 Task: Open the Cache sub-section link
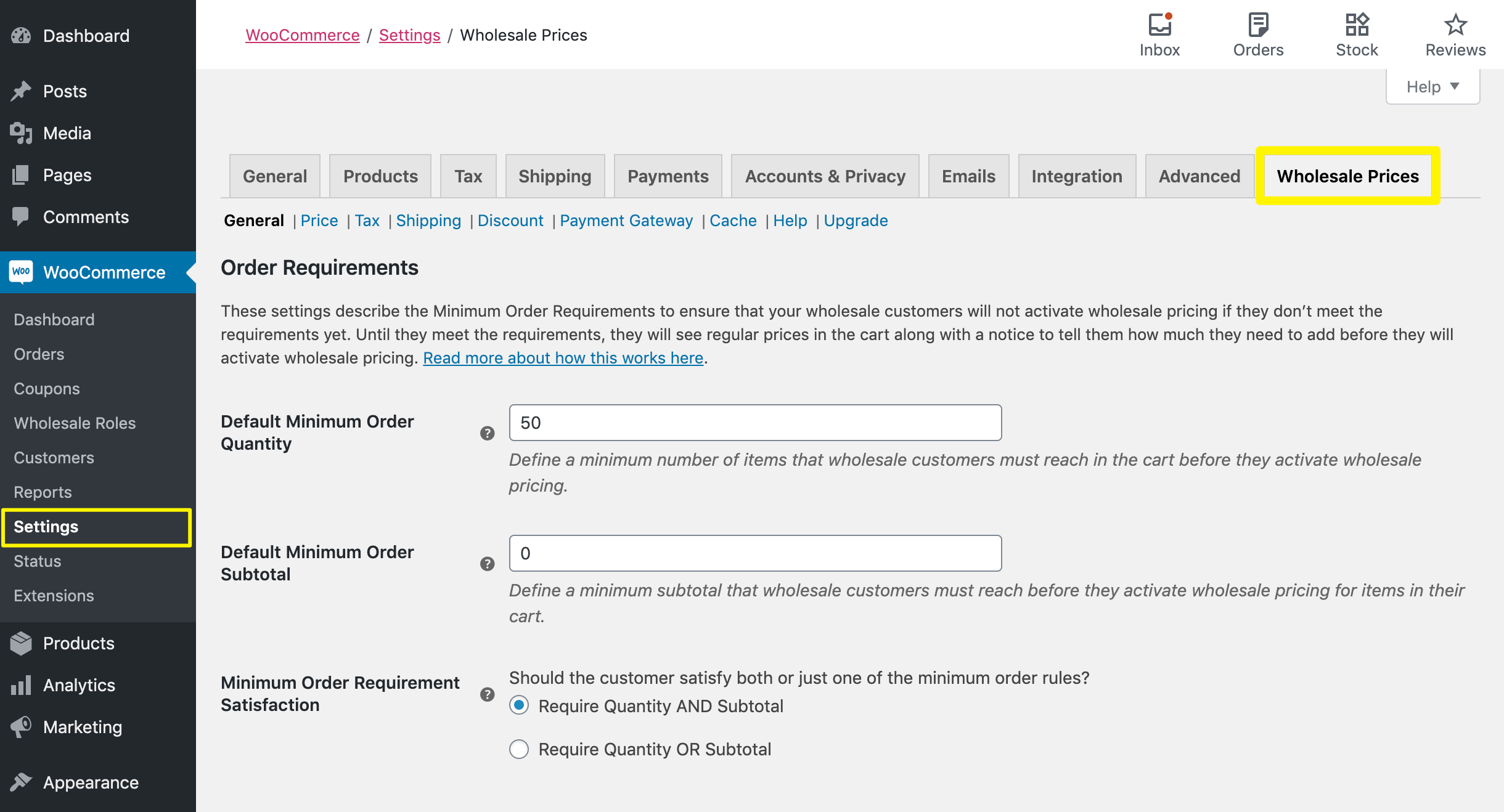click(733, 221)
